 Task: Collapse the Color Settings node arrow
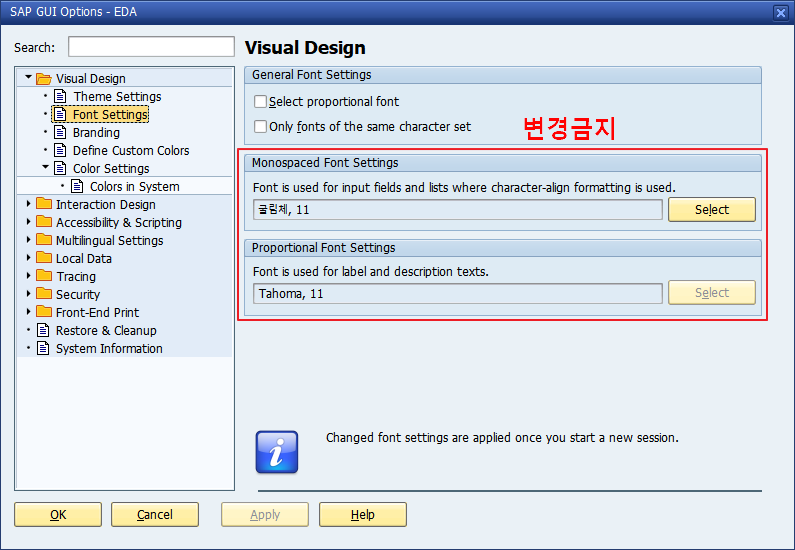(x=45, y=167)
